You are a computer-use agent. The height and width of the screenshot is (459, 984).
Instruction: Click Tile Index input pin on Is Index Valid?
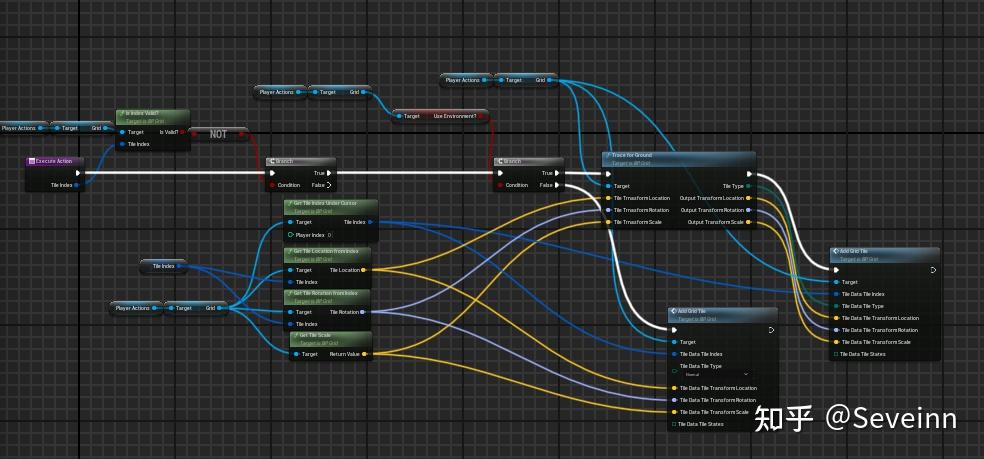[x=122, y=144]
